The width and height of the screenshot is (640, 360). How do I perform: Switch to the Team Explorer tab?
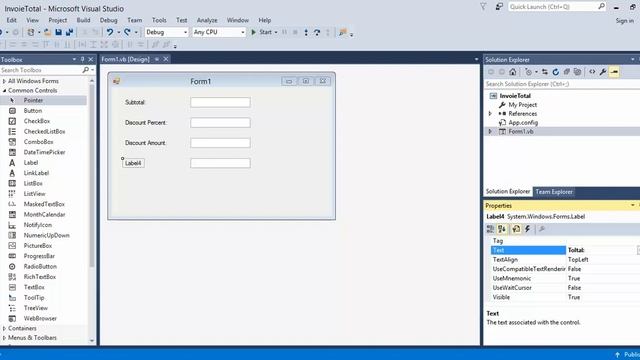coord(554,192)
